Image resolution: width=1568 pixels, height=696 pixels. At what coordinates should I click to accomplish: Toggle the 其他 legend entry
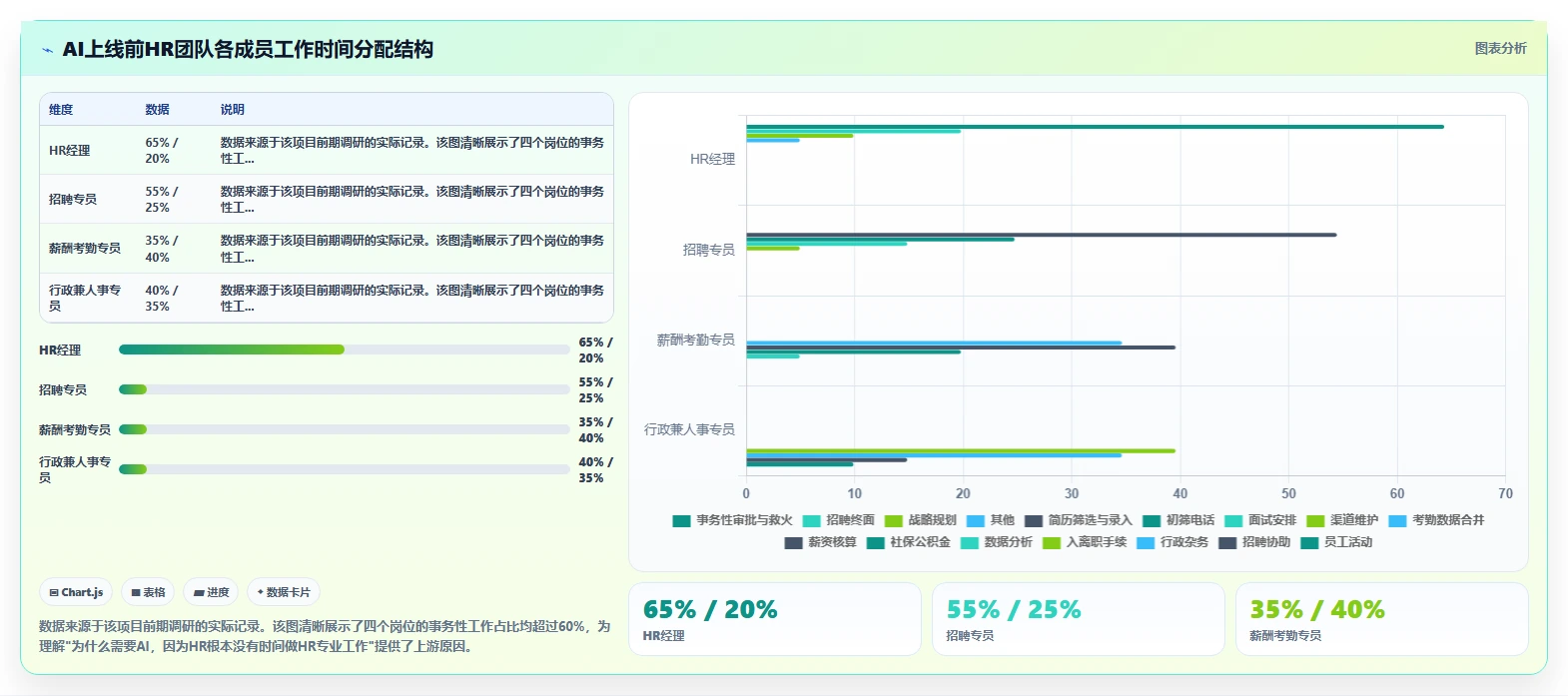pyautogui.click(x=991, y=520)
